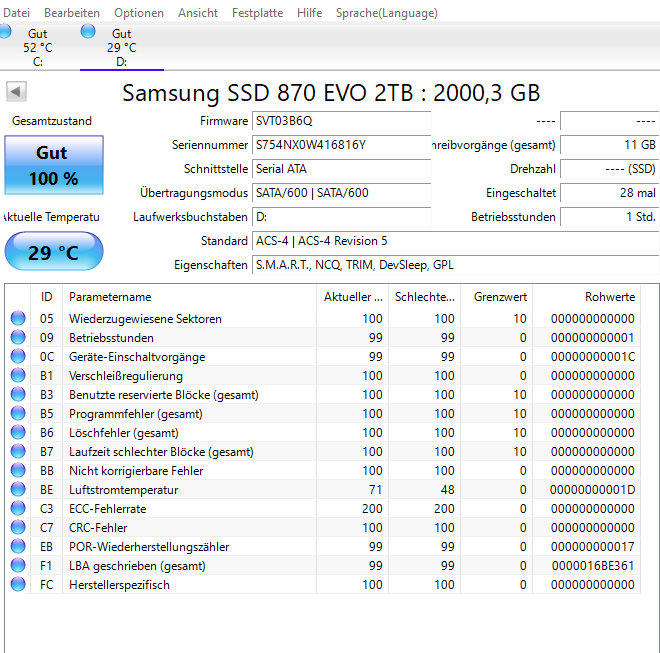660x653 pixels.
Task: Click the Betriebsstunden value 1 Std.
Action: click(609, 217)
